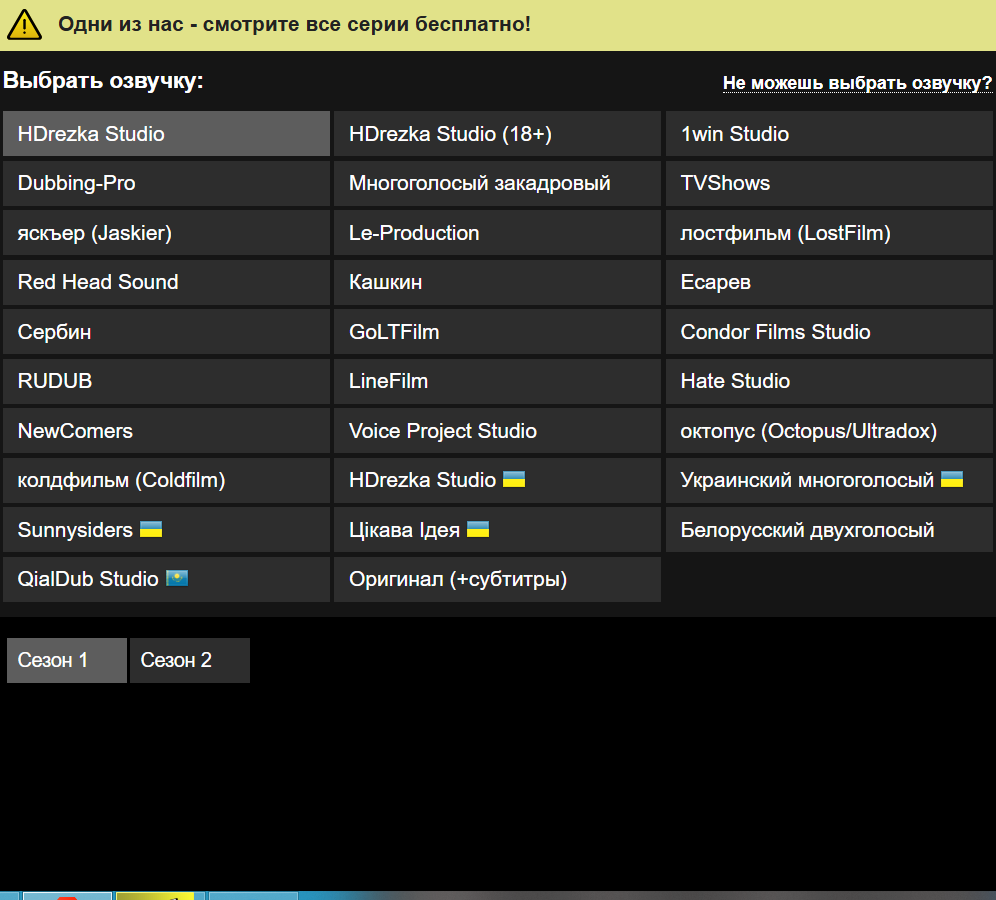The height and width of the screenshot is (900, 996).
Task: Select LineFilm voiceover
Action: [x=497, y=381]
